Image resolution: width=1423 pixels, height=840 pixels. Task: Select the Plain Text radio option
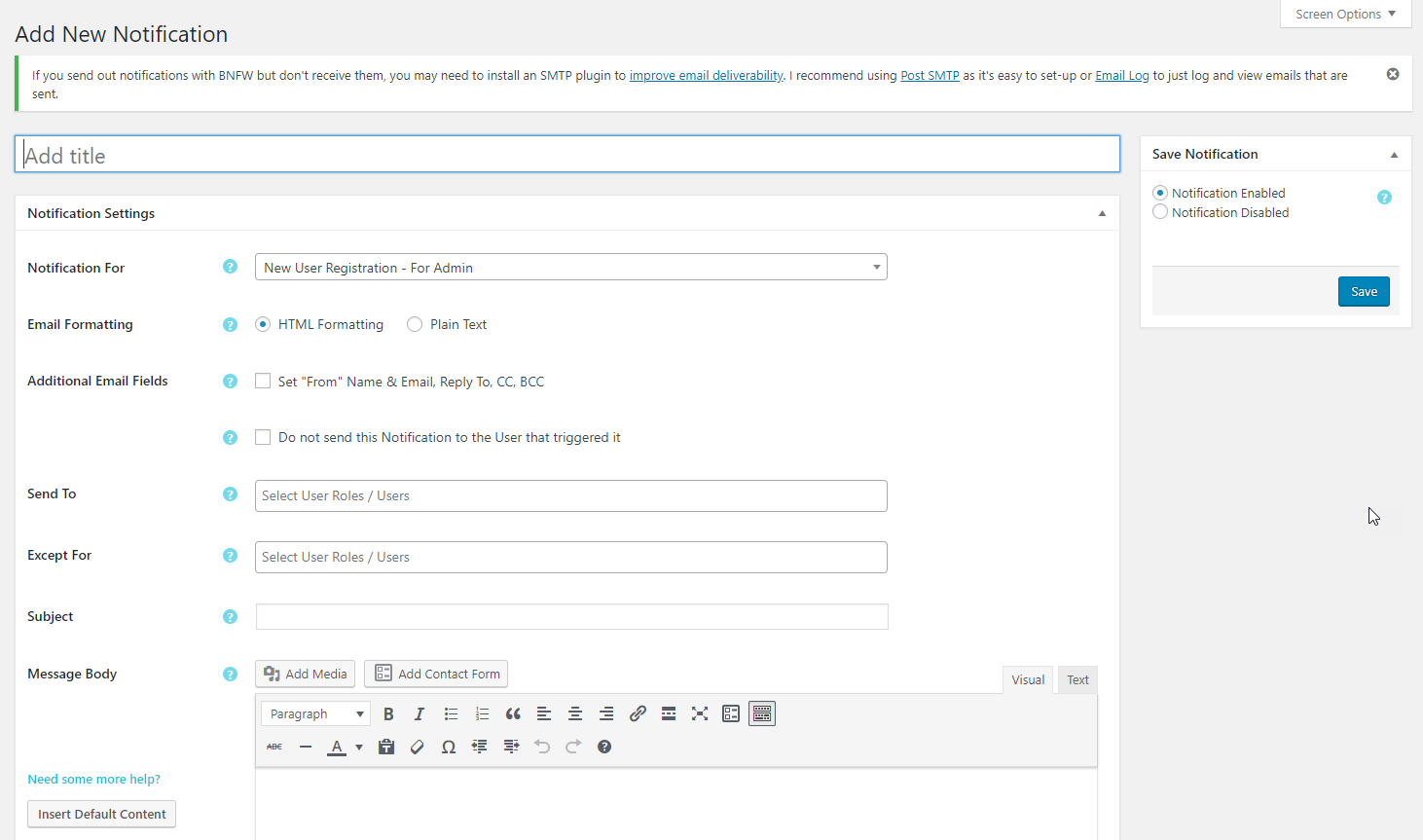pos(416,325)
